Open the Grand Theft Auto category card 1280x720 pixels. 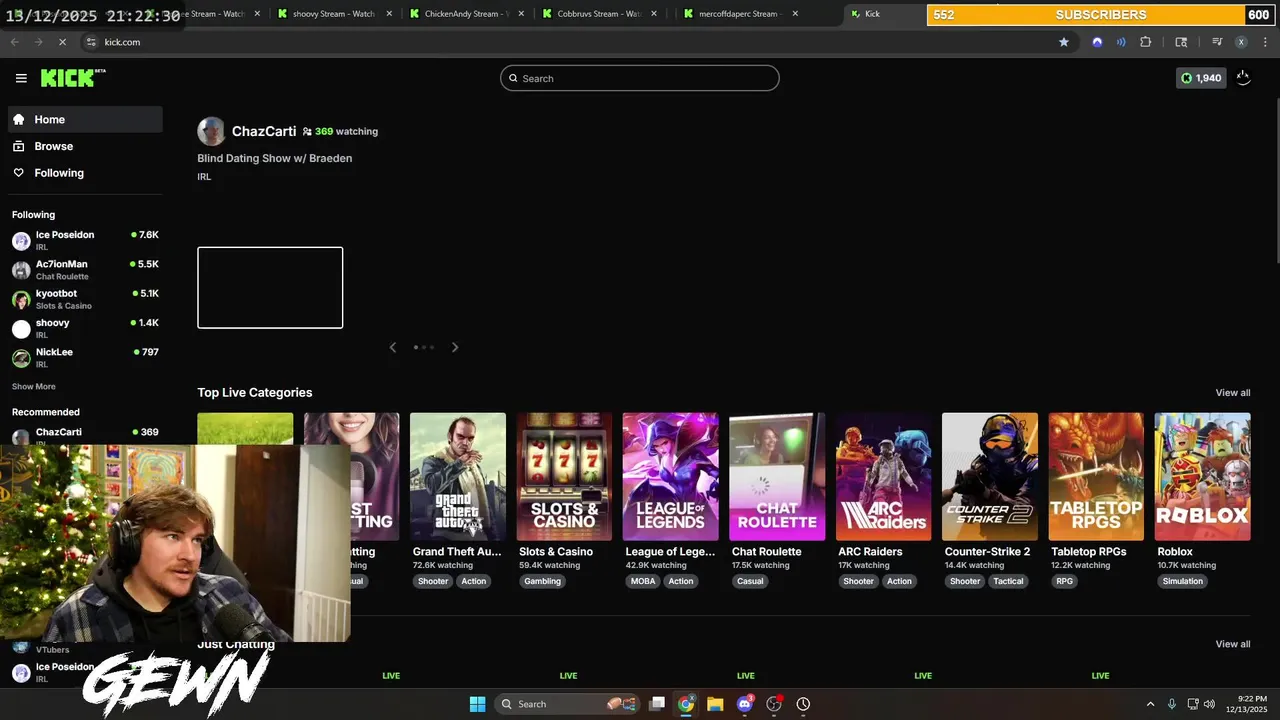(458, 476)
